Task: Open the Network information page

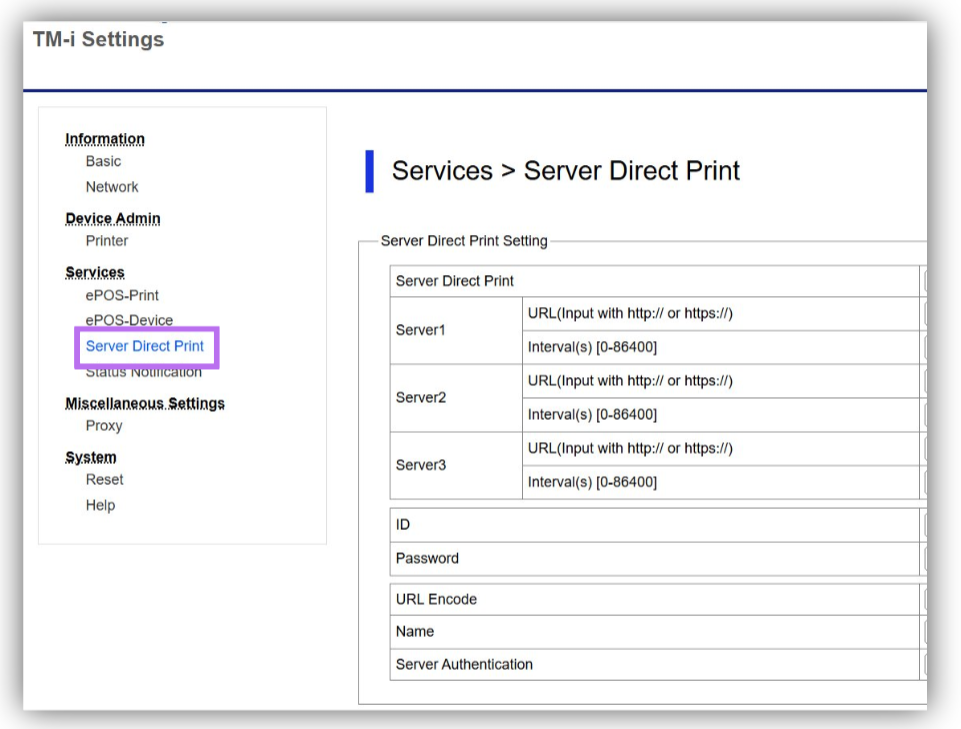Action: [112, 187]
